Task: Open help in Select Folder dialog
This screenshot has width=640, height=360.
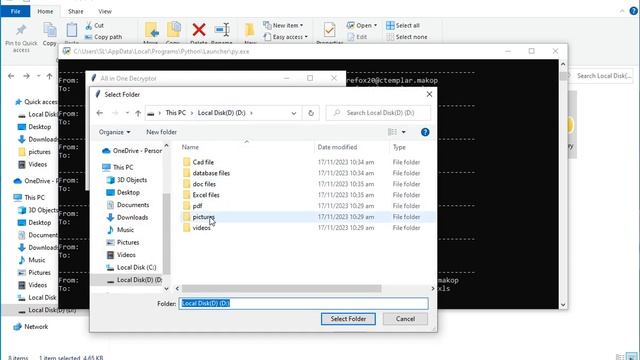Action: click(x=425, y=132)
